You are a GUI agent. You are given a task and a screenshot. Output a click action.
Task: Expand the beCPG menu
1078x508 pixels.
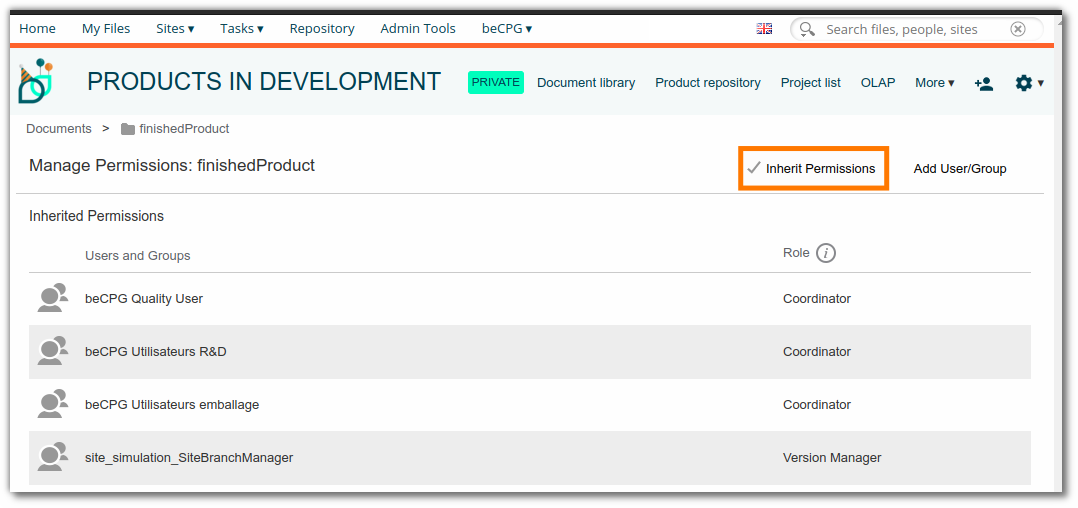pyautogui.click(x=507, y=29)
